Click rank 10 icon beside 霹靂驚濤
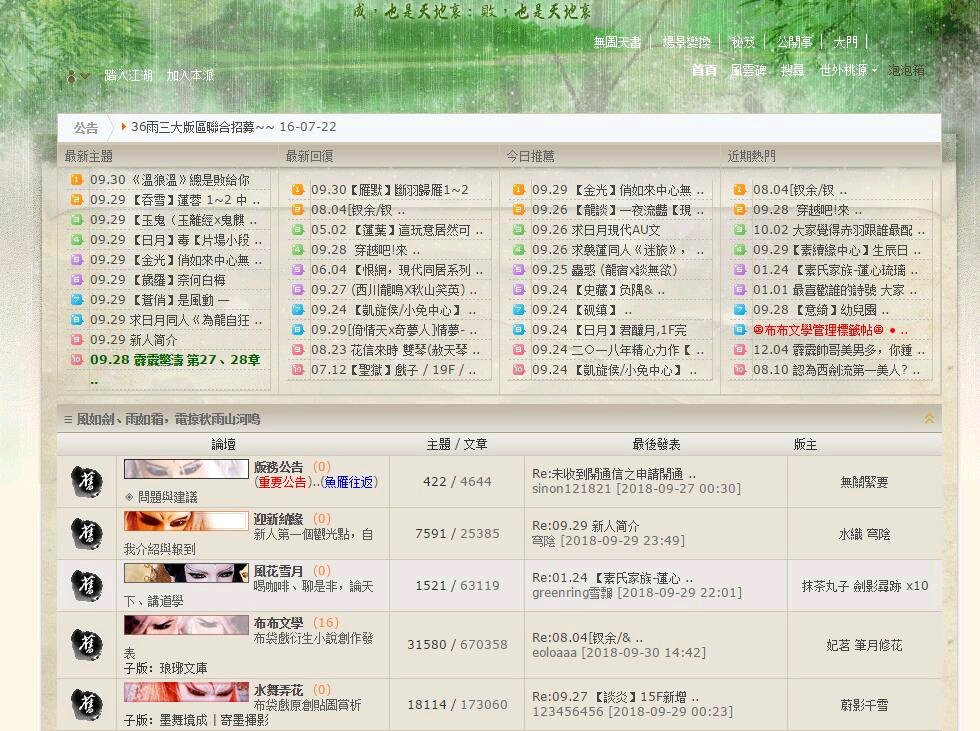This screenshot has width=980, height=731. 76,360
